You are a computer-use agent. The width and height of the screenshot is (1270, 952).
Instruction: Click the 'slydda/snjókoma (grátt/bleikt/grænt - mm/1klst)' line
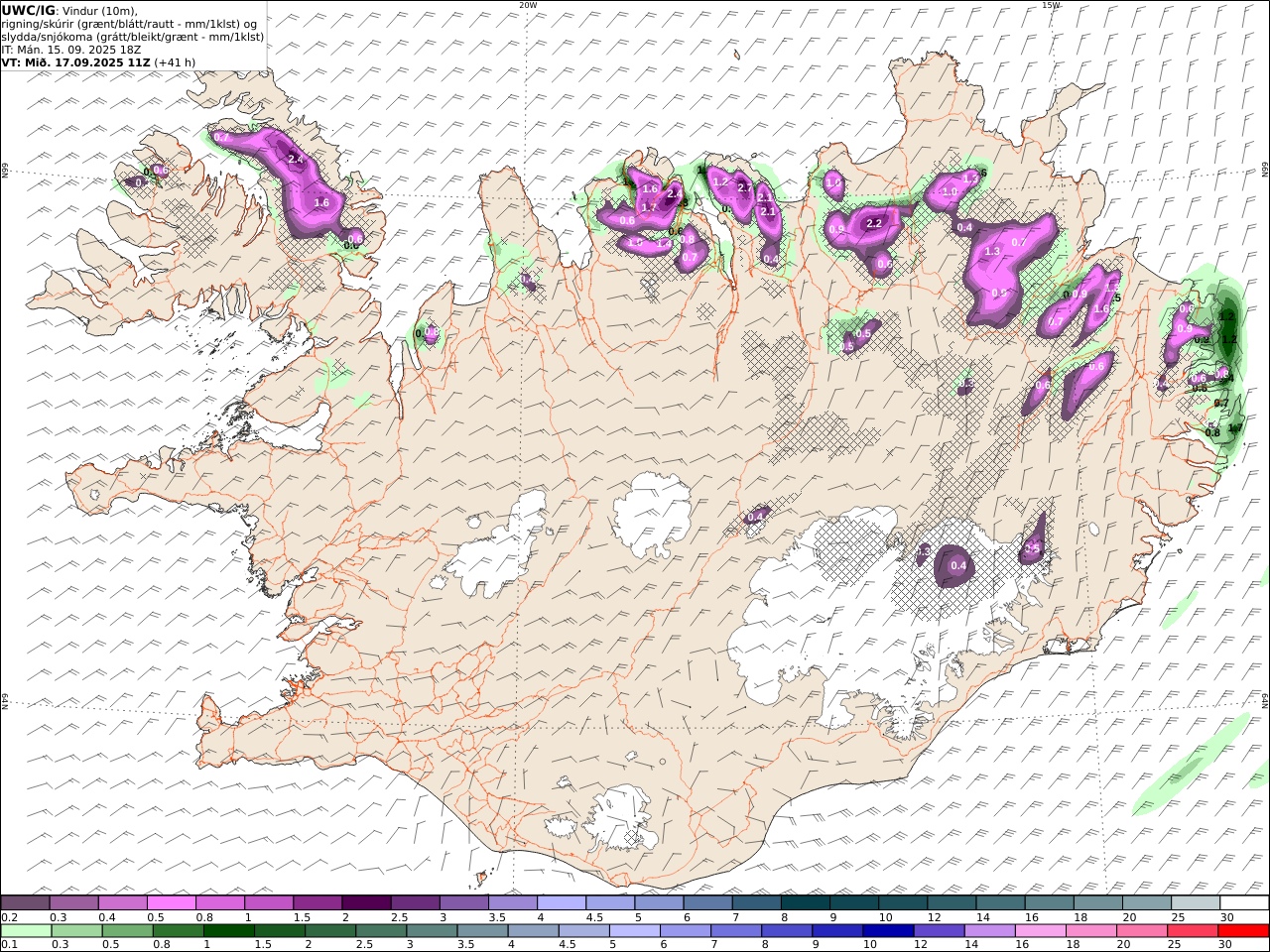pyautogui.click(x=133, y=37)
